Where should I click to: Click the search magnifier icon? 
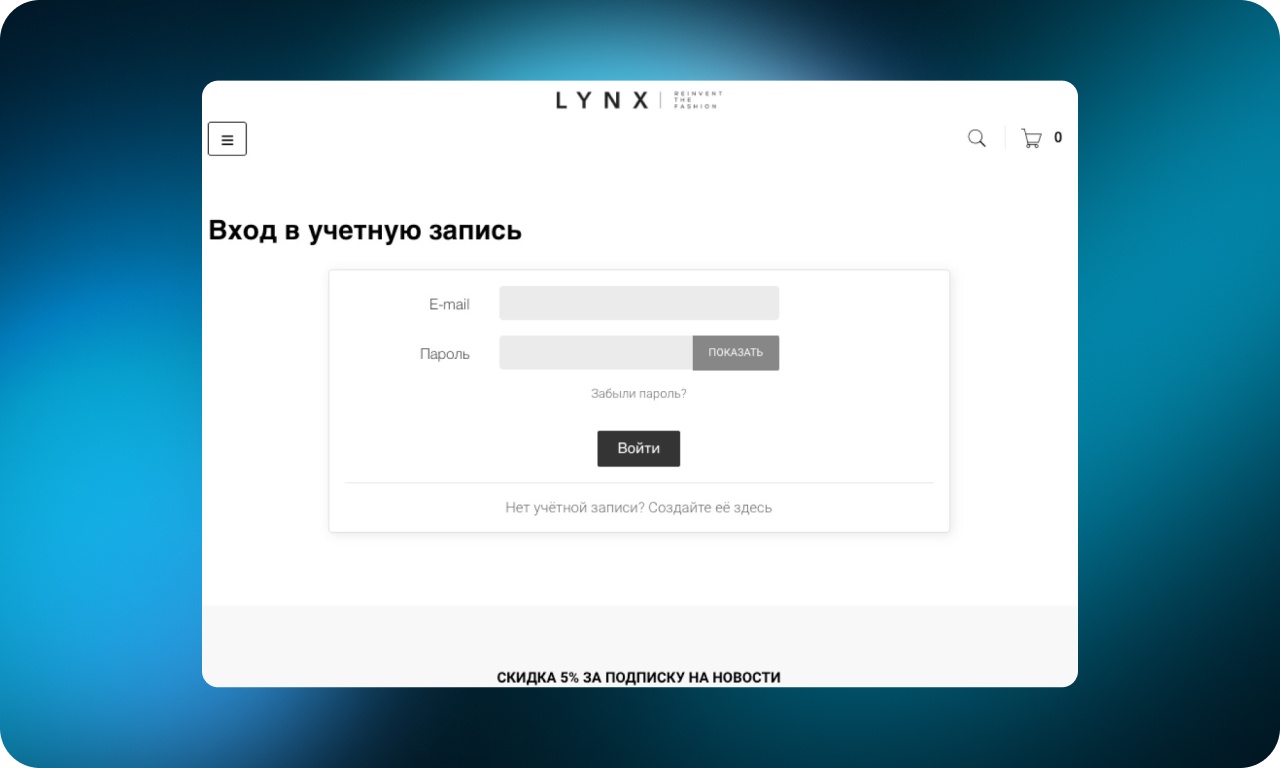[977, 138]
